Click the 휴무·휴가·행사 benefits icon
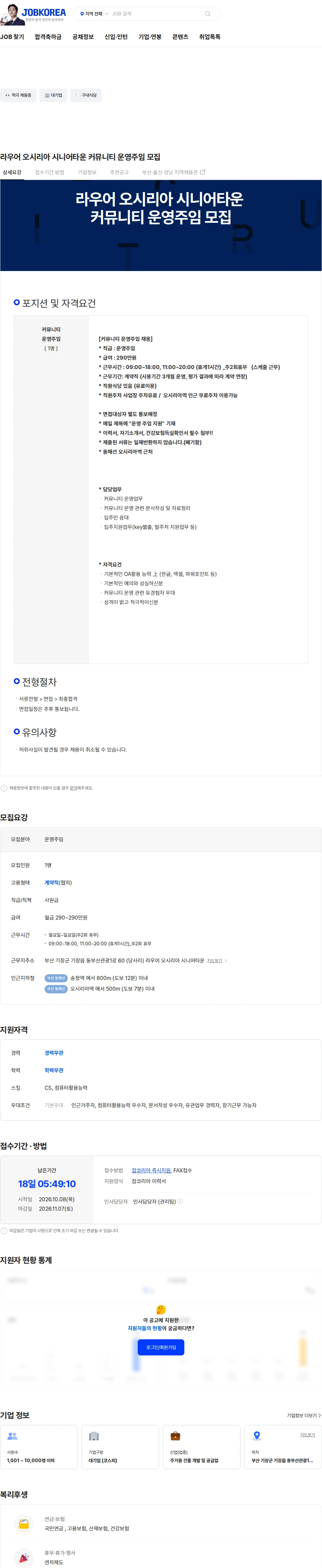The height and width of the screenshot is (1568, 322). [24, 1558]
